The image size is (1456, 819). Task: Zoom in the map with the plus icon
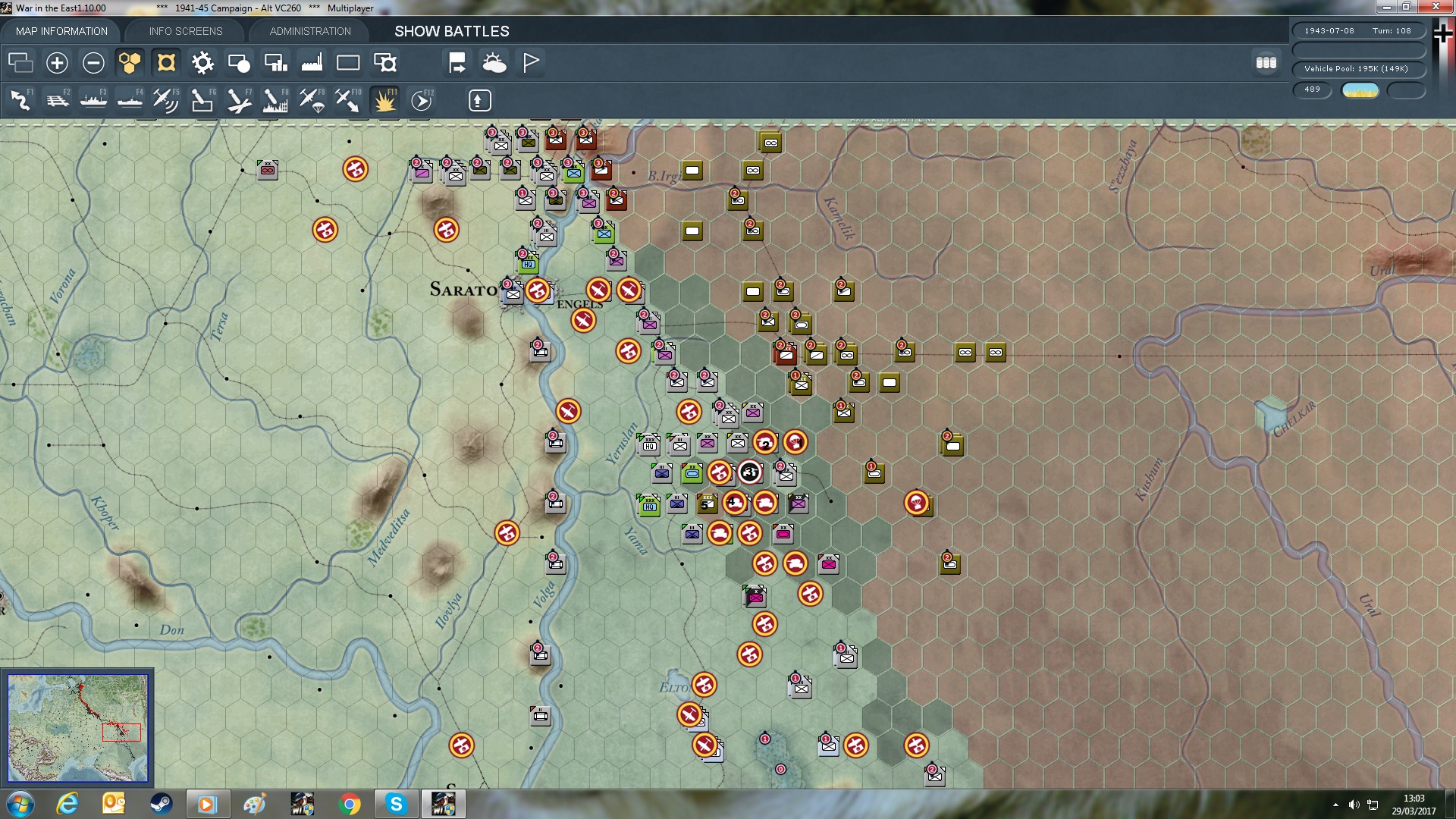point(57,62)
